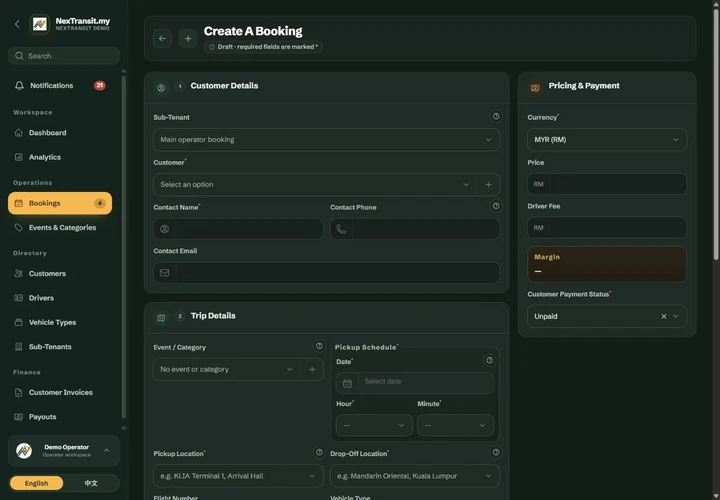Open Payouts page
Screen dimensions: 720x500
click(x=60, y=417)
